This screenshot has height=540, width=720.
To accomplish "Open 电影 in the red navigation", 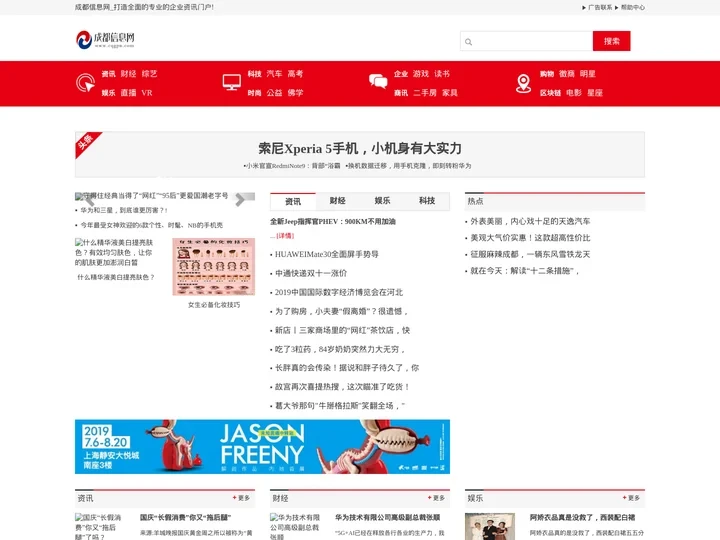I will (574, 93).
